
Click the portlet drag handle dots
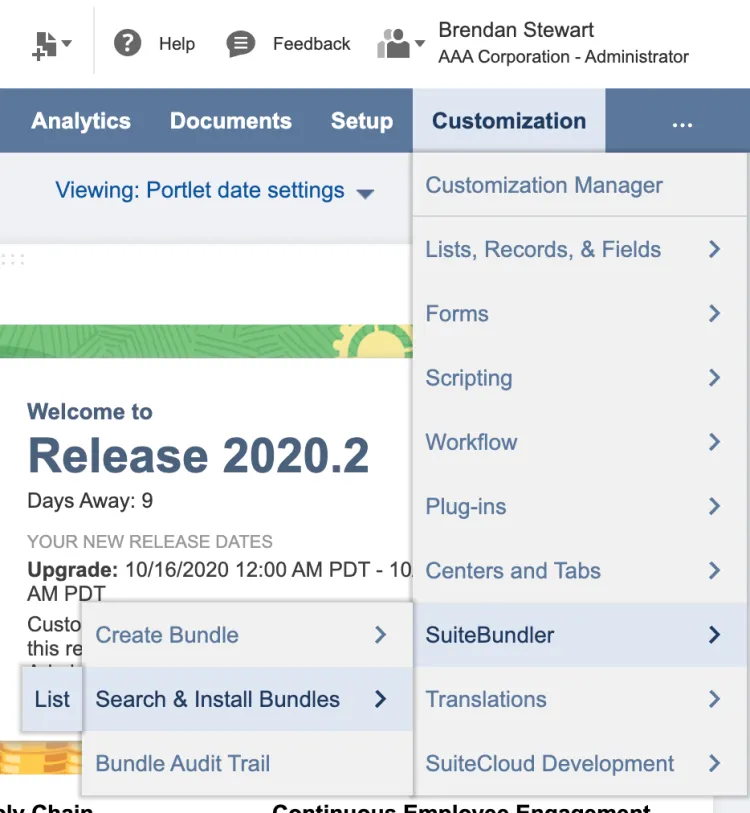12,260
